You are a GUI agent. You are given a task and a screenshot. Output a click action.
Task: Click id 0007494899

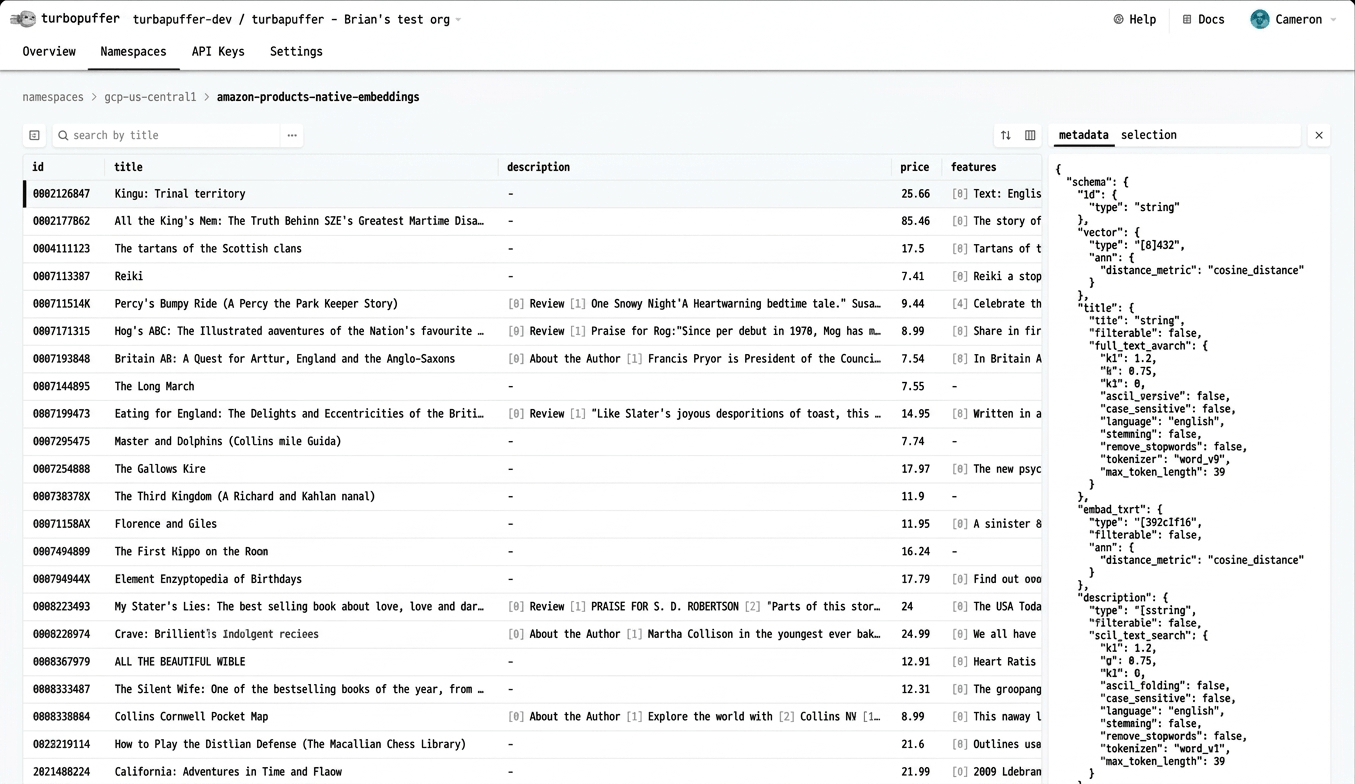coord(61,552)
